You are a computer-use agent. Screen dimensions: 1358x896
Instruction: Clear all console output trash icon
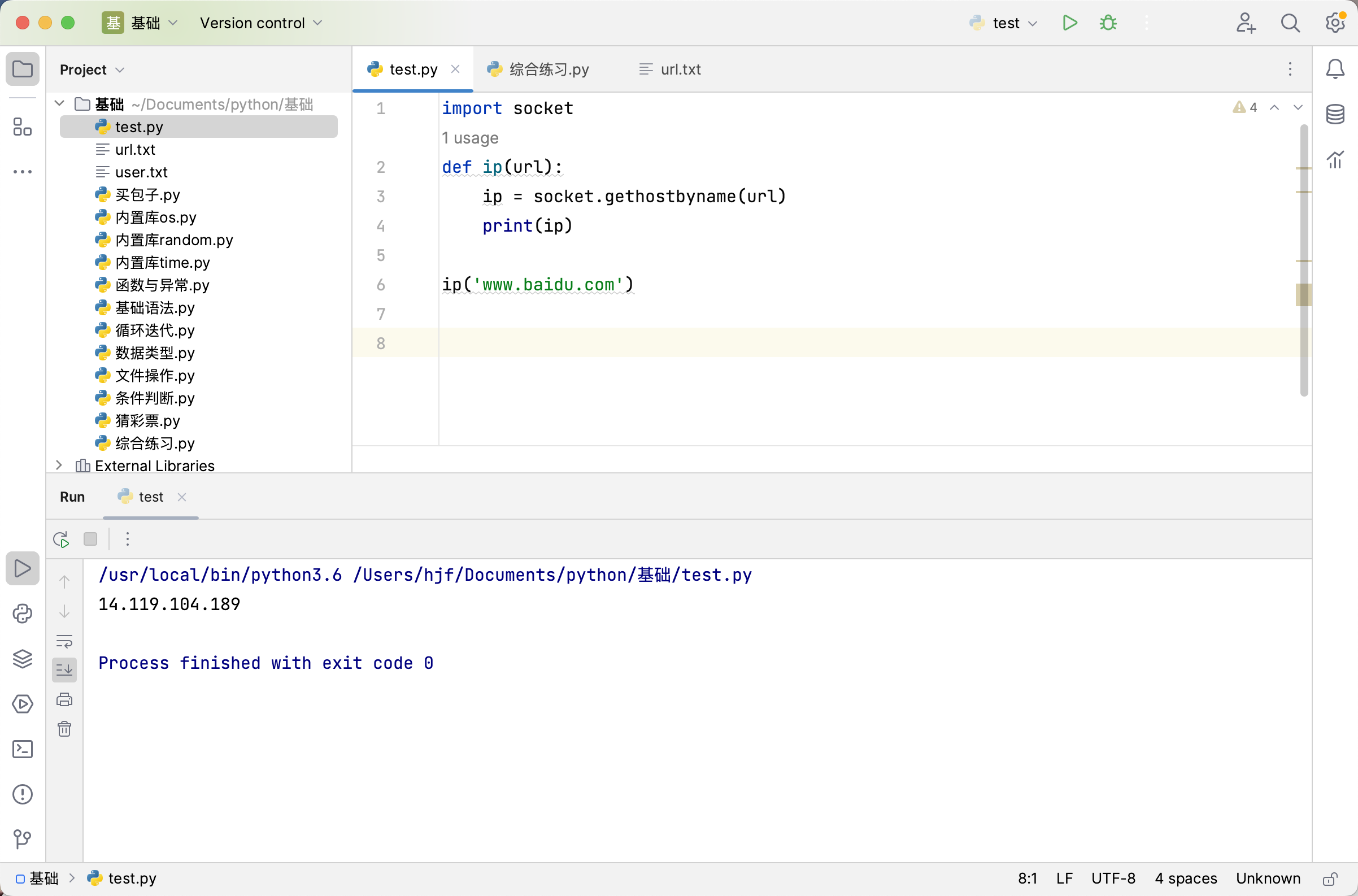(64, 729)
